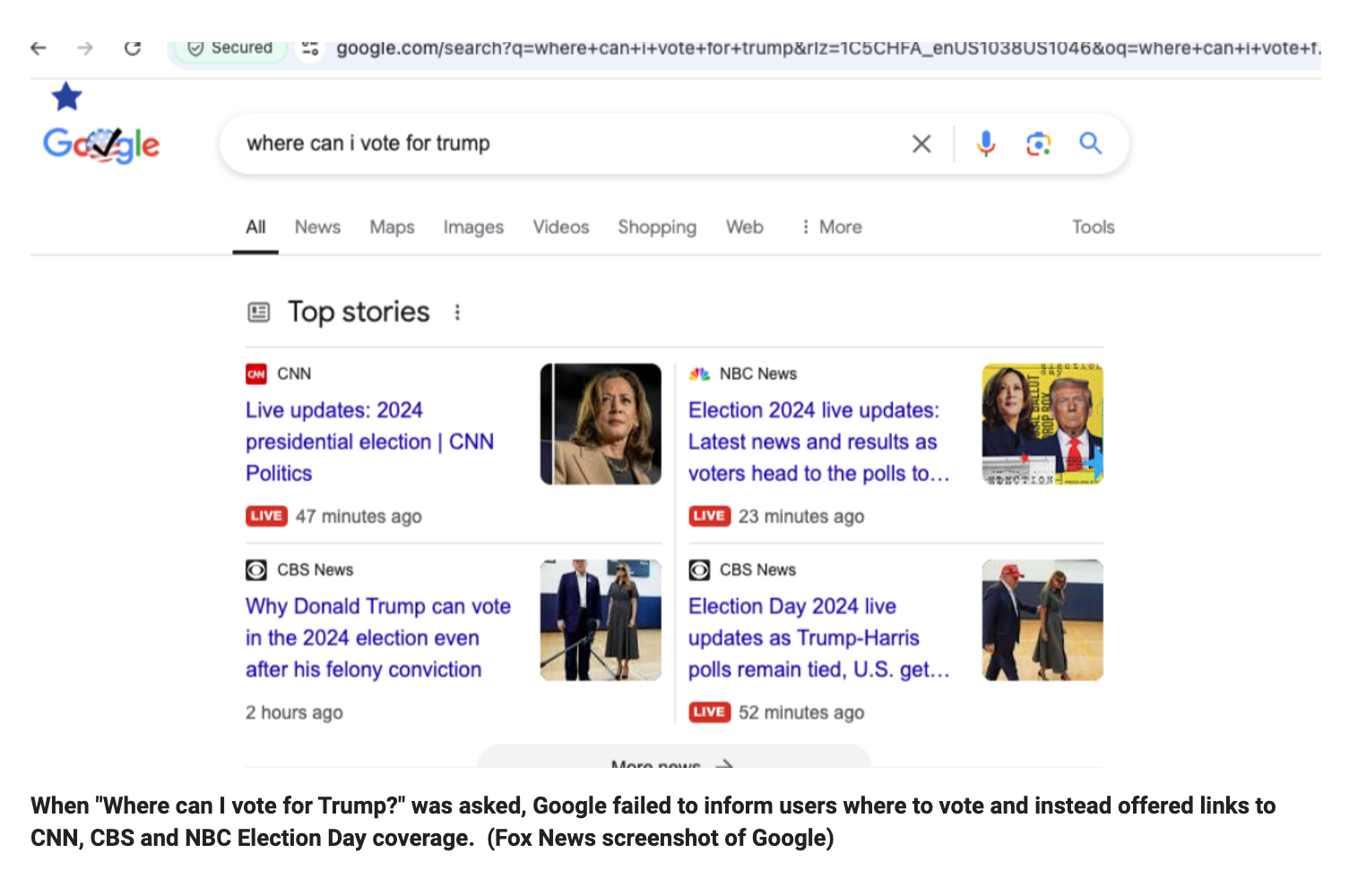
Task: Start voice search with the microphone icon
Action: 986,143
